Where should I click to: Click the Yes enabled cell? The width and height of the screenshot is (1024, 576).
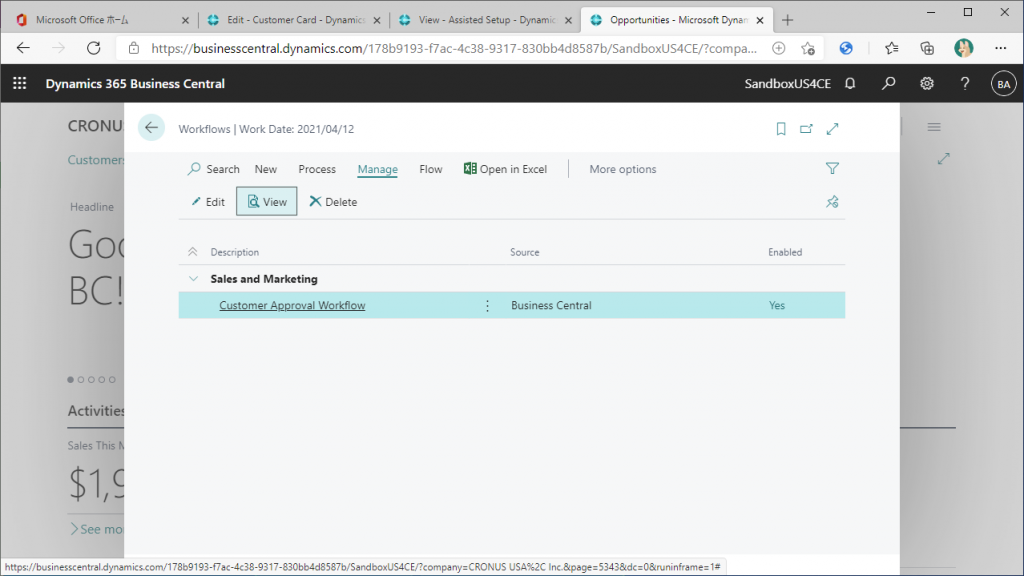pyautogui.click(x=776, y=306)
